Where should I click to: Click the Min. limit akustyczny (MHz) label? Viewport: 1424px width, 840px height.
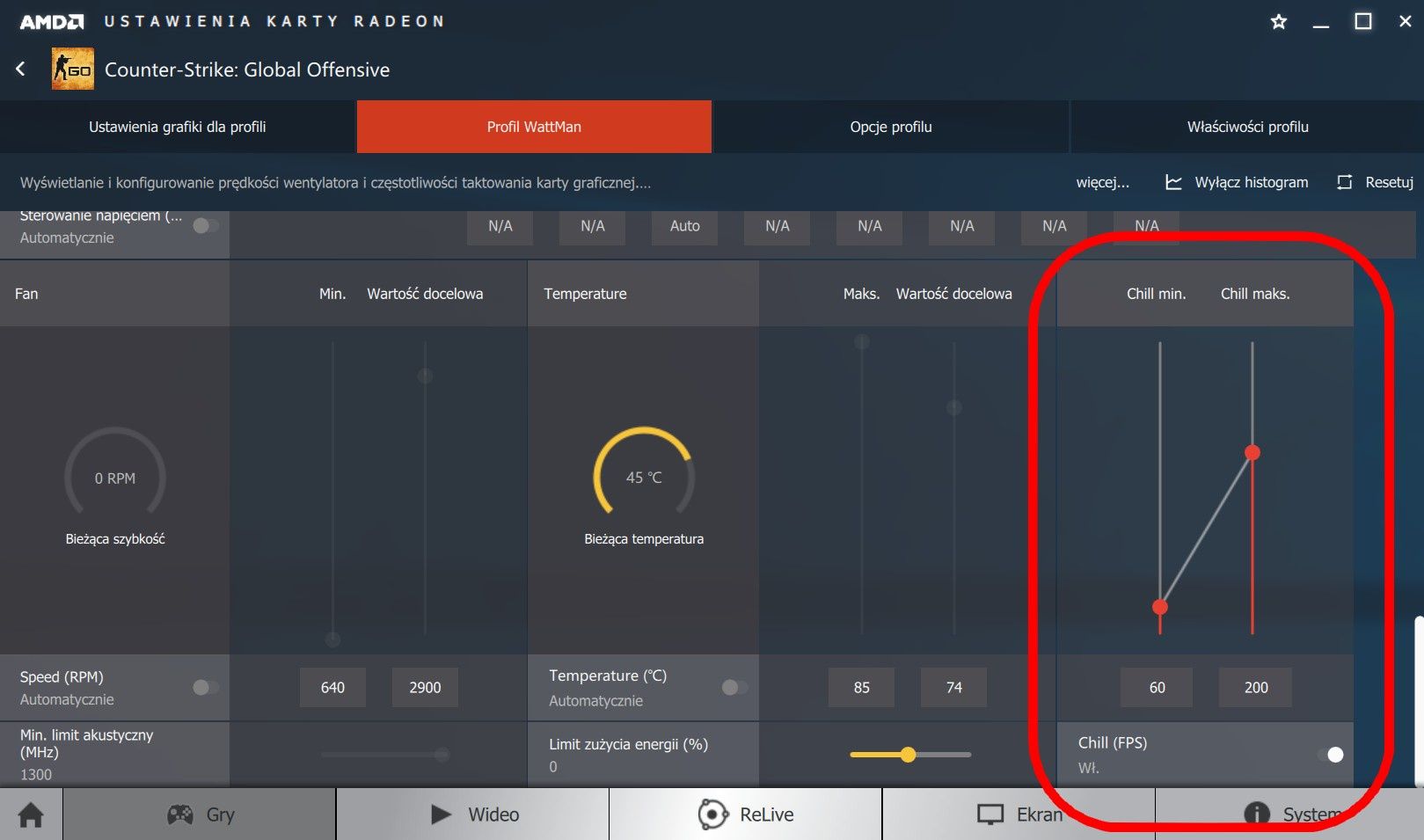pyautogui.click(x=87, y=743)
